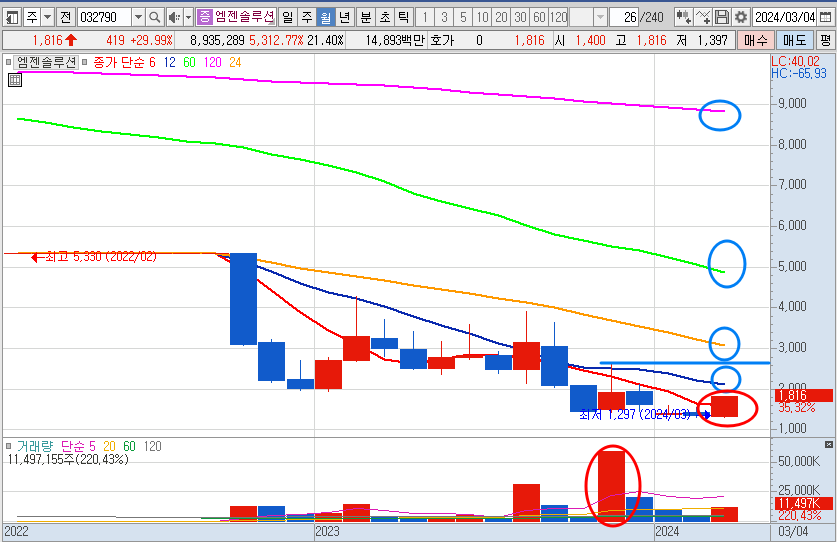Click the 거래량 volume legend label

[35, 446]
